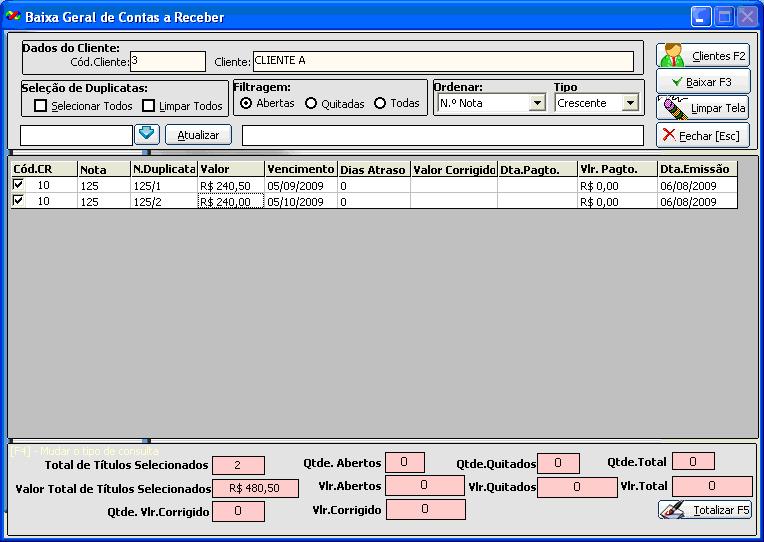Click the Qtde.Quitados field
This screenshot has height=542, width=764.
[x=558, y=463]
